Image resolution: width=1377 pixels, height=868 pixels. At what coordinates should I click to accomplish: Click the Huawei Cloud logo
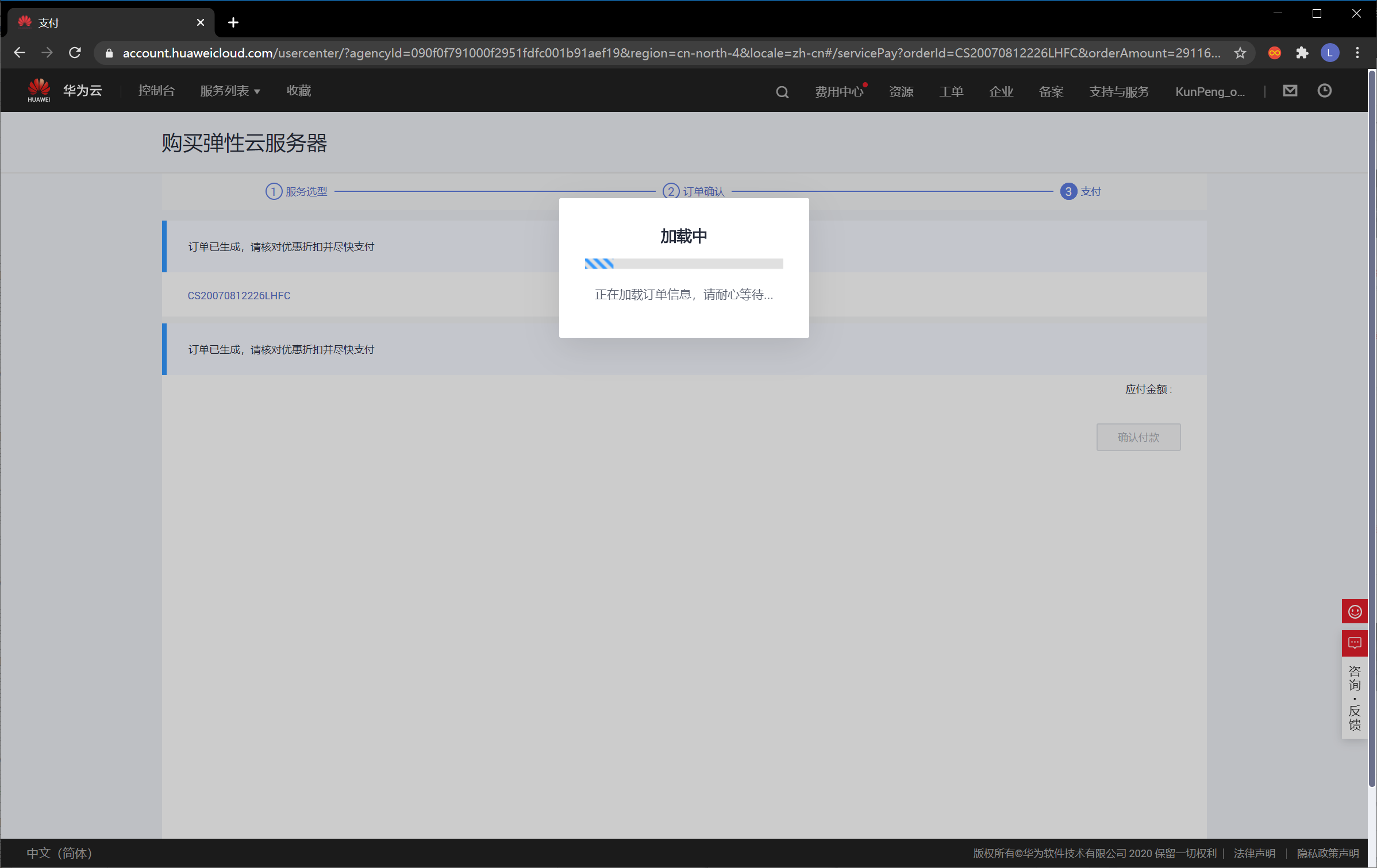click(64, 90)
